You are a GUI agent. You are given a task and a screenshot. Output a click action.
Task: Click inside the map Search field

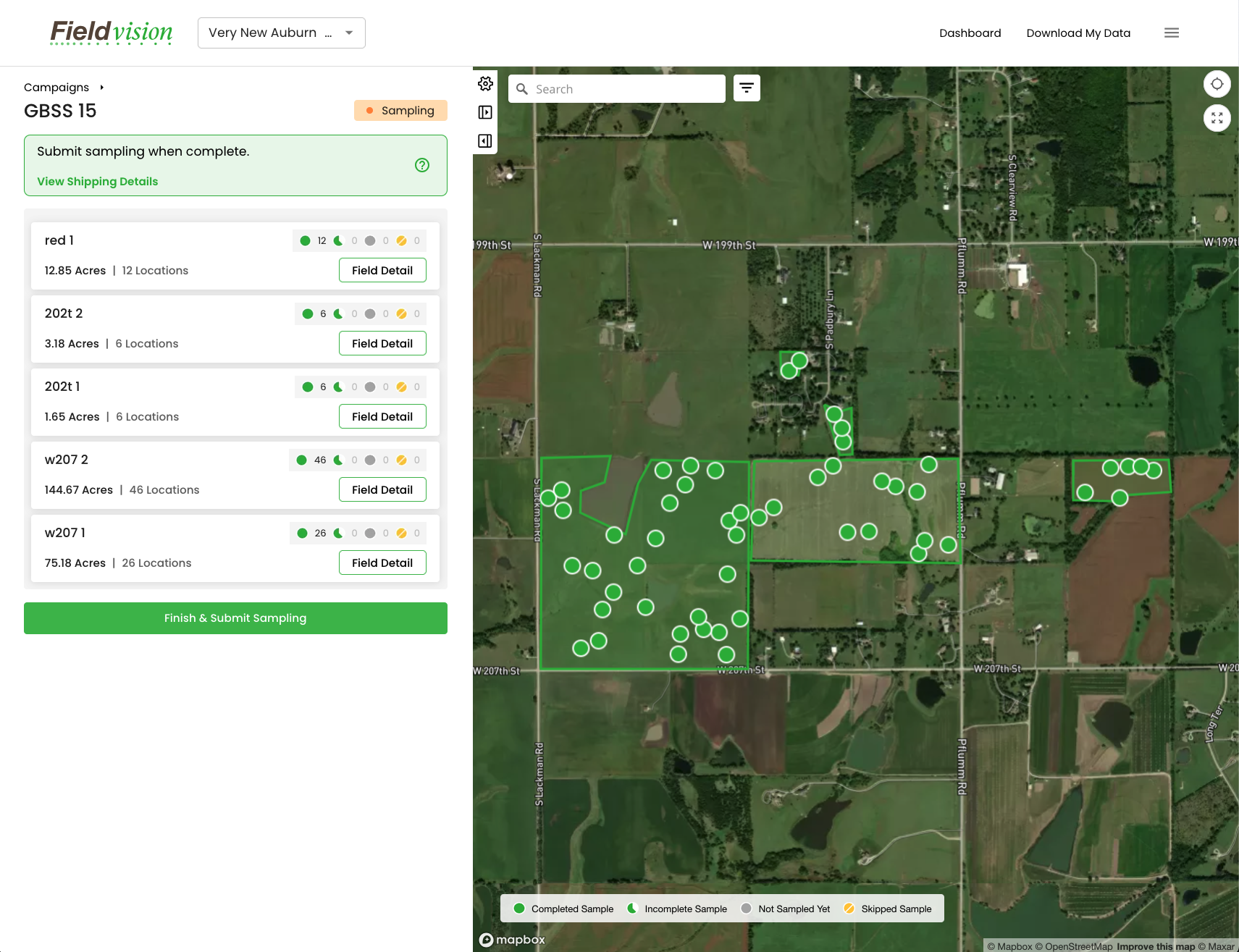(623, 88)
